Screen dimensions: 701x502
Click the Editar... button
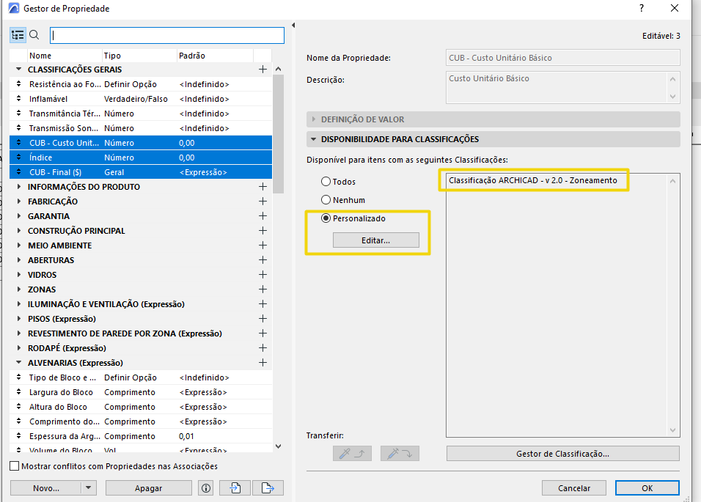point(376,240)
